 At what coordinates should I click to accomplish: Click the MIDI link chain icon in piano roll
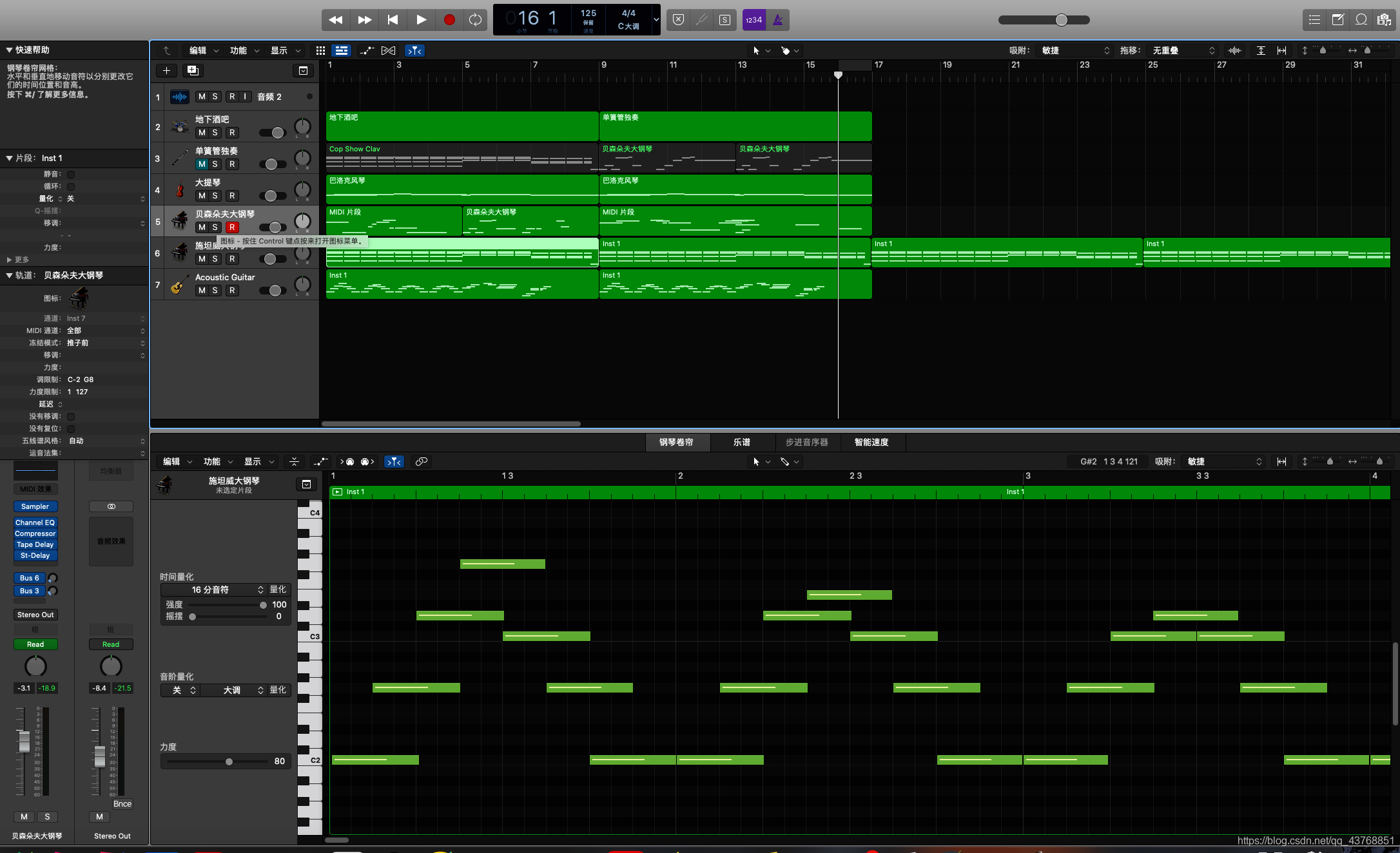pos(421,461)
